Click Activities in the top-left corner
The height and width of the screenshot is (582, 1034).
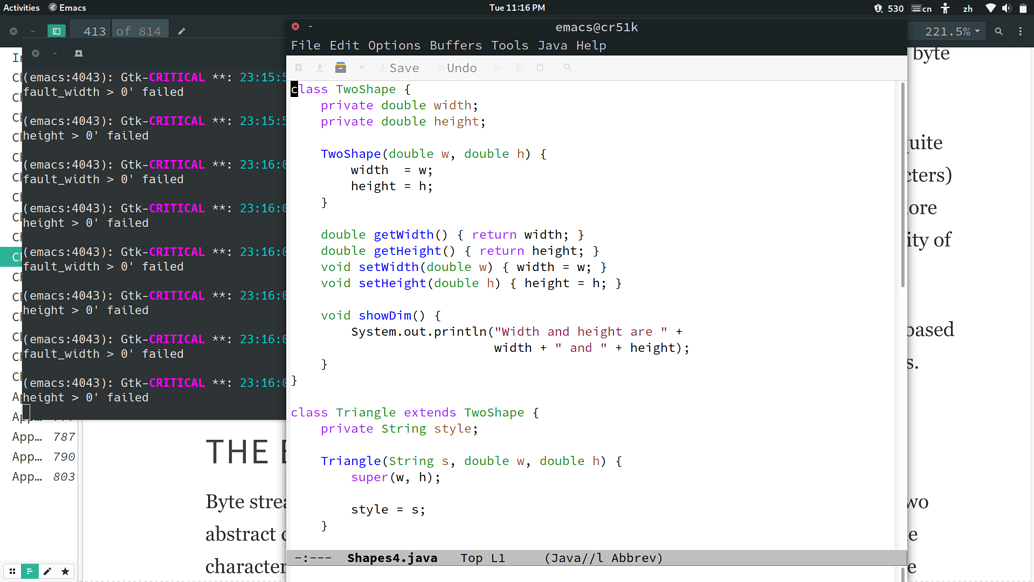[23, 7]
